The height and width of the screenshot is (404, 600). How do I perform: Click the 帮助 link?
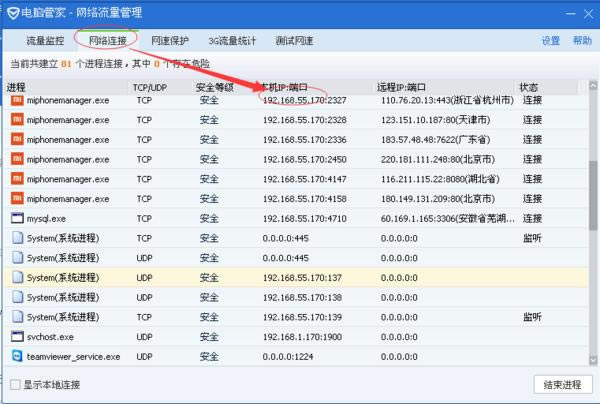pyautogui.click(x=581, y=41)
